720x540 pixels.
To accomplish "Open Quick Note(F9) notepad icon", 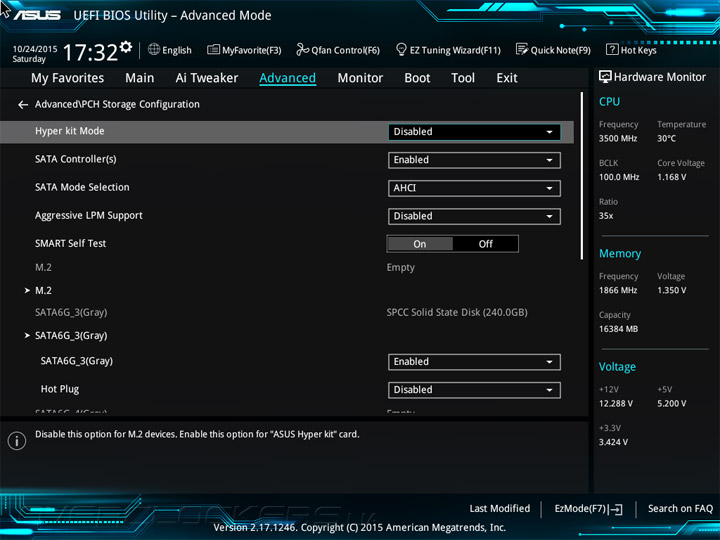I will [x=522, y=50].
